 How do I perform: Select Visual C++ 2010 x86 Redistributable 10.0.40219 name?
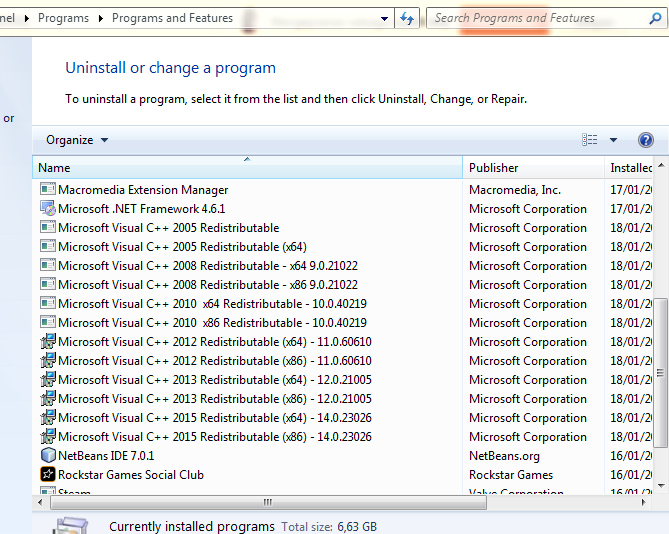(x=212, y=322)
